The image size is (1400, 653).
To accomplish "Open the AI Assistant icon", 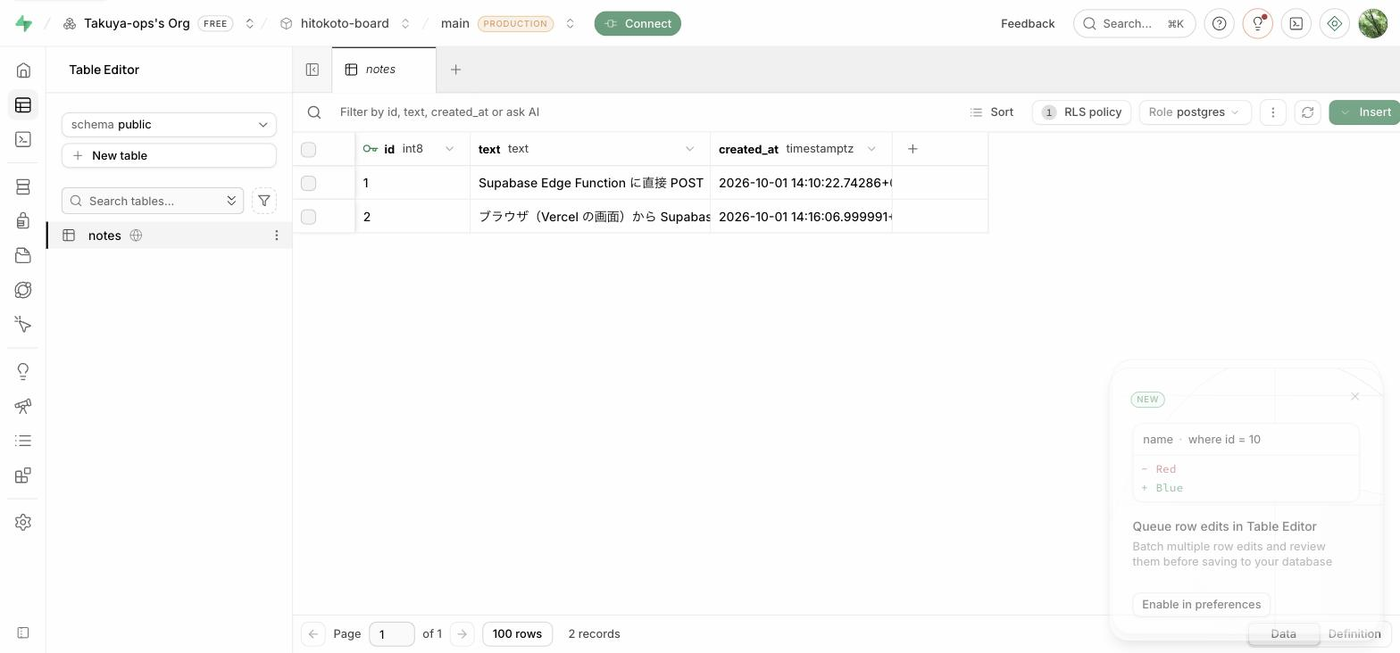I will coord(1334,23).
